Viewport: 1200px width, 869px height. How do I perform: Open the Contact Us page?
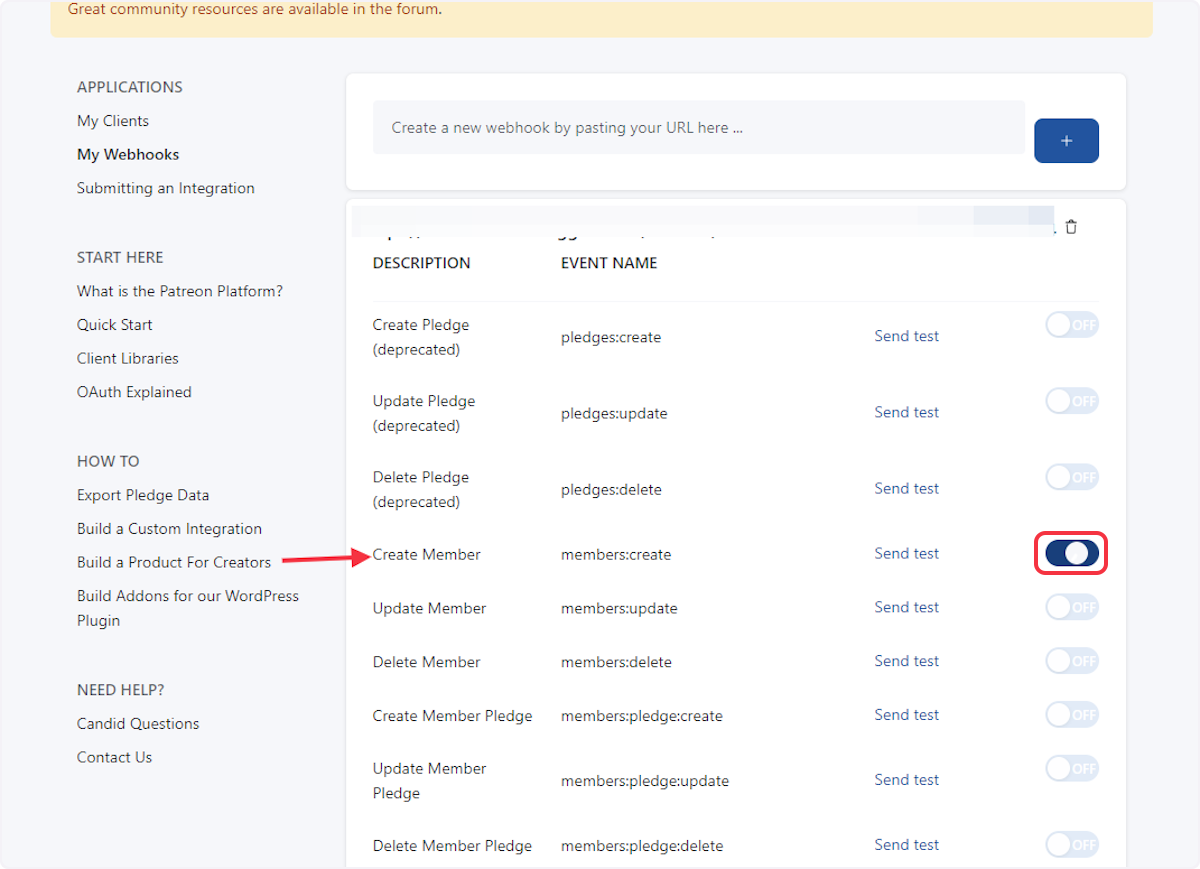114,757
